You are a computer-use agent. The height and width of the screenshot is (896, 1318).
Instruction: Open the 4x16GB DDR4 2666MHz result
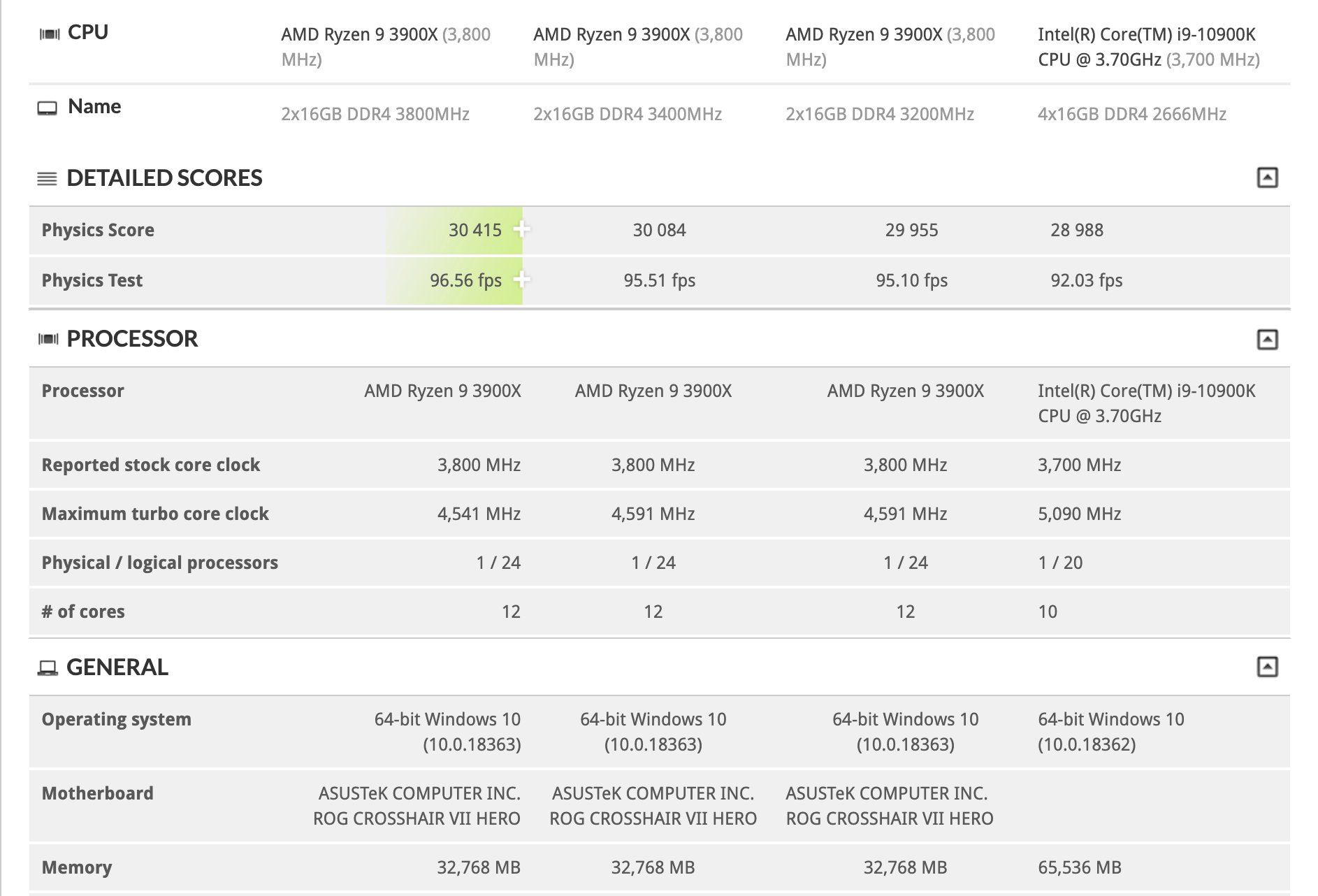1132,114
